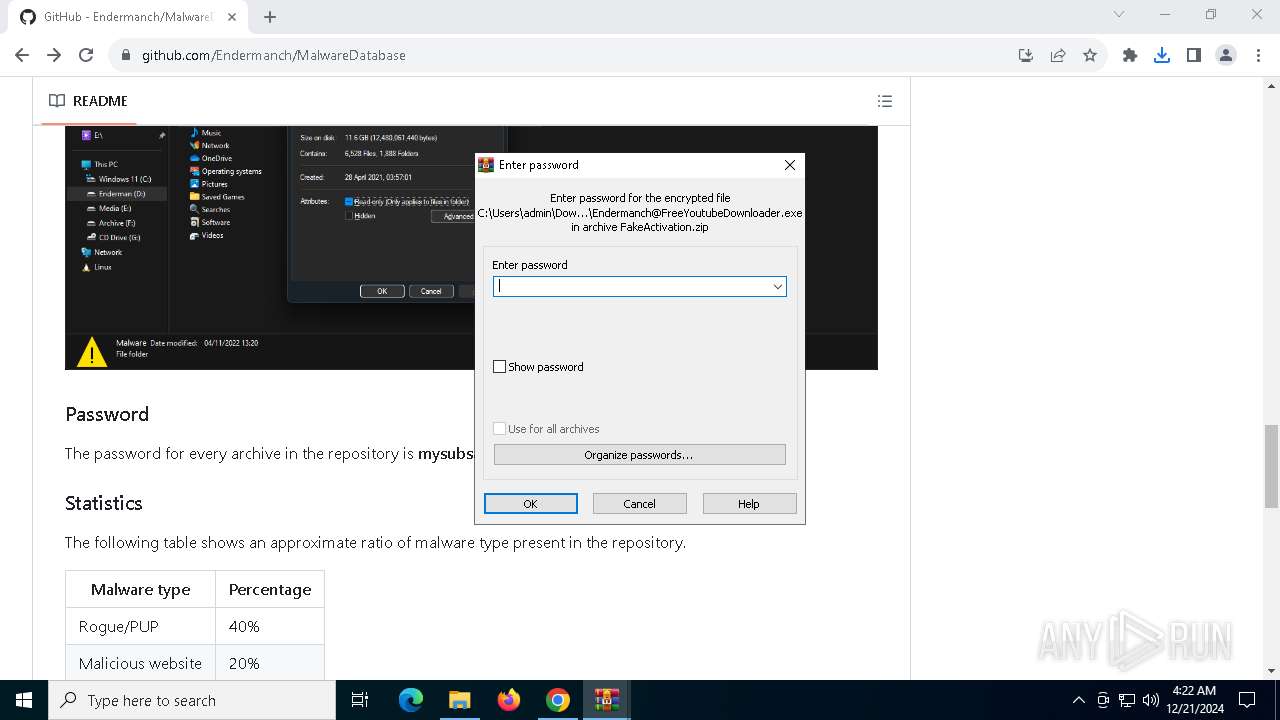Open the Windows Start menu
This screenshot has height=720, width=1280.
24,700
